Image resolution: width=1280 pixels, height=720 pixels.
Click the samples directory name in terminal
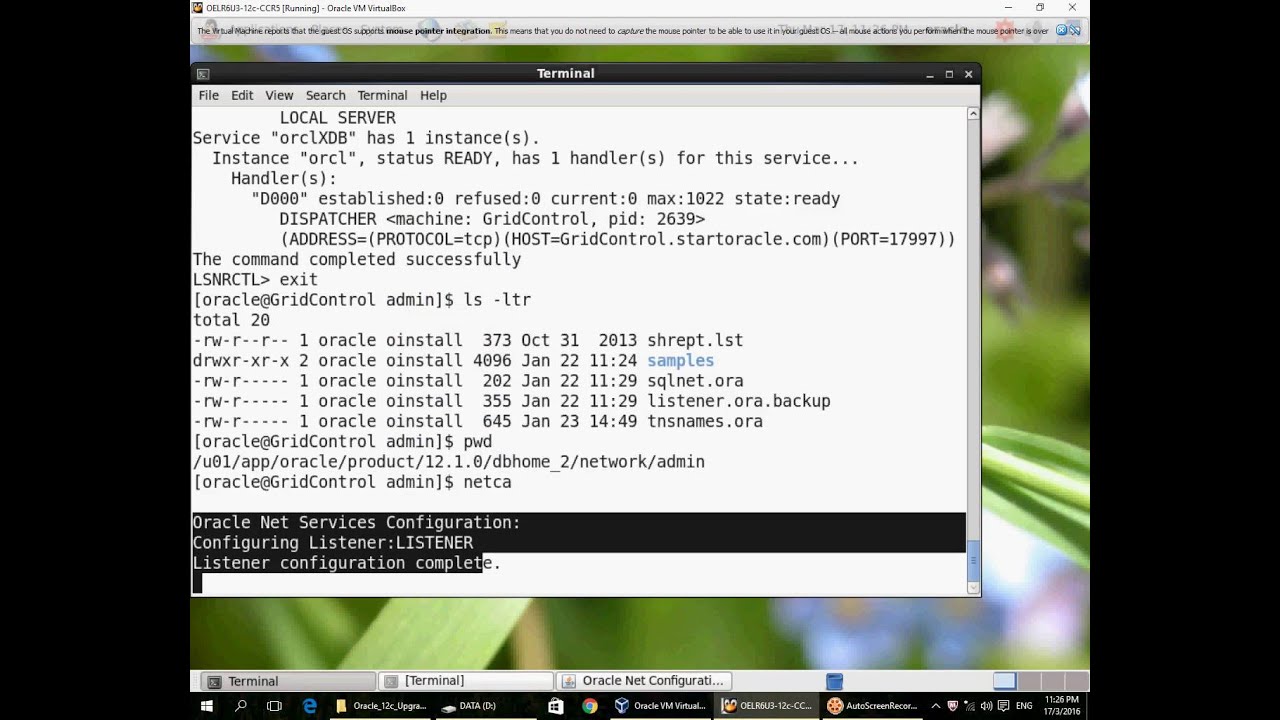tap(680, 360)
